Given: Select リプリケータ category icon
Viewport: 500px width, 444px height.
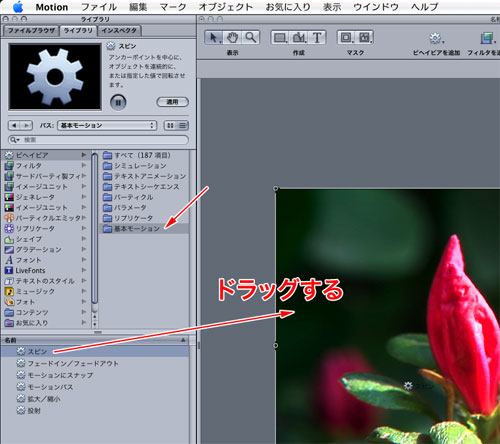Looking at the screenshot, I should [9, 228].
